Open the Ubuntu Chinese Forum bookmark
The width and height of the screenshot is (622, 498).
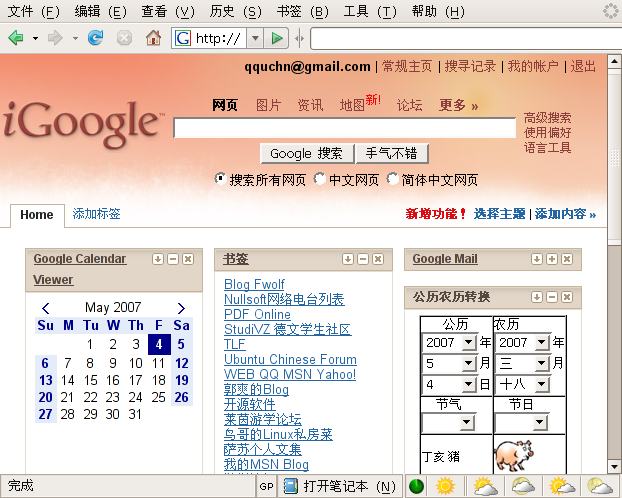(290, 359)
